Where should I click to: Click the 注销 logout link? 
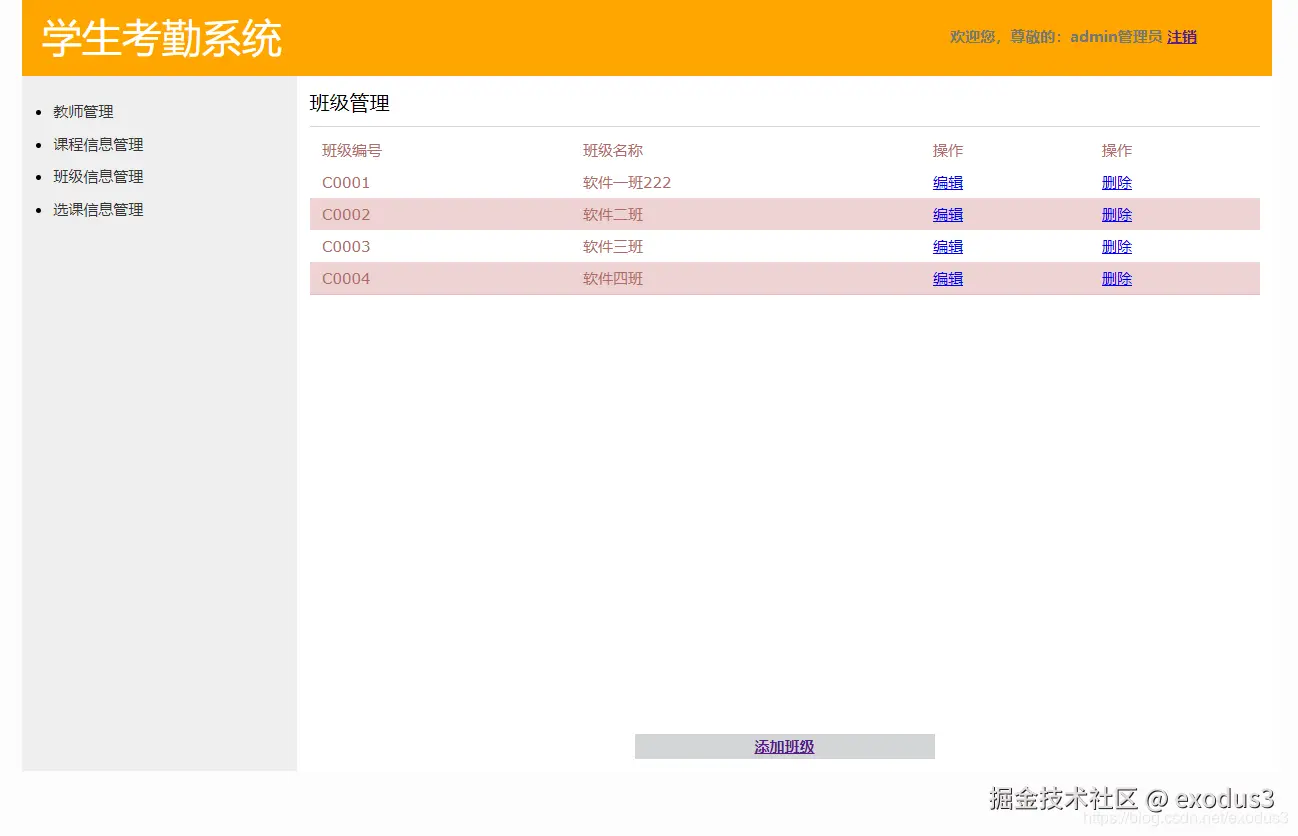[x=1182, y=37]
